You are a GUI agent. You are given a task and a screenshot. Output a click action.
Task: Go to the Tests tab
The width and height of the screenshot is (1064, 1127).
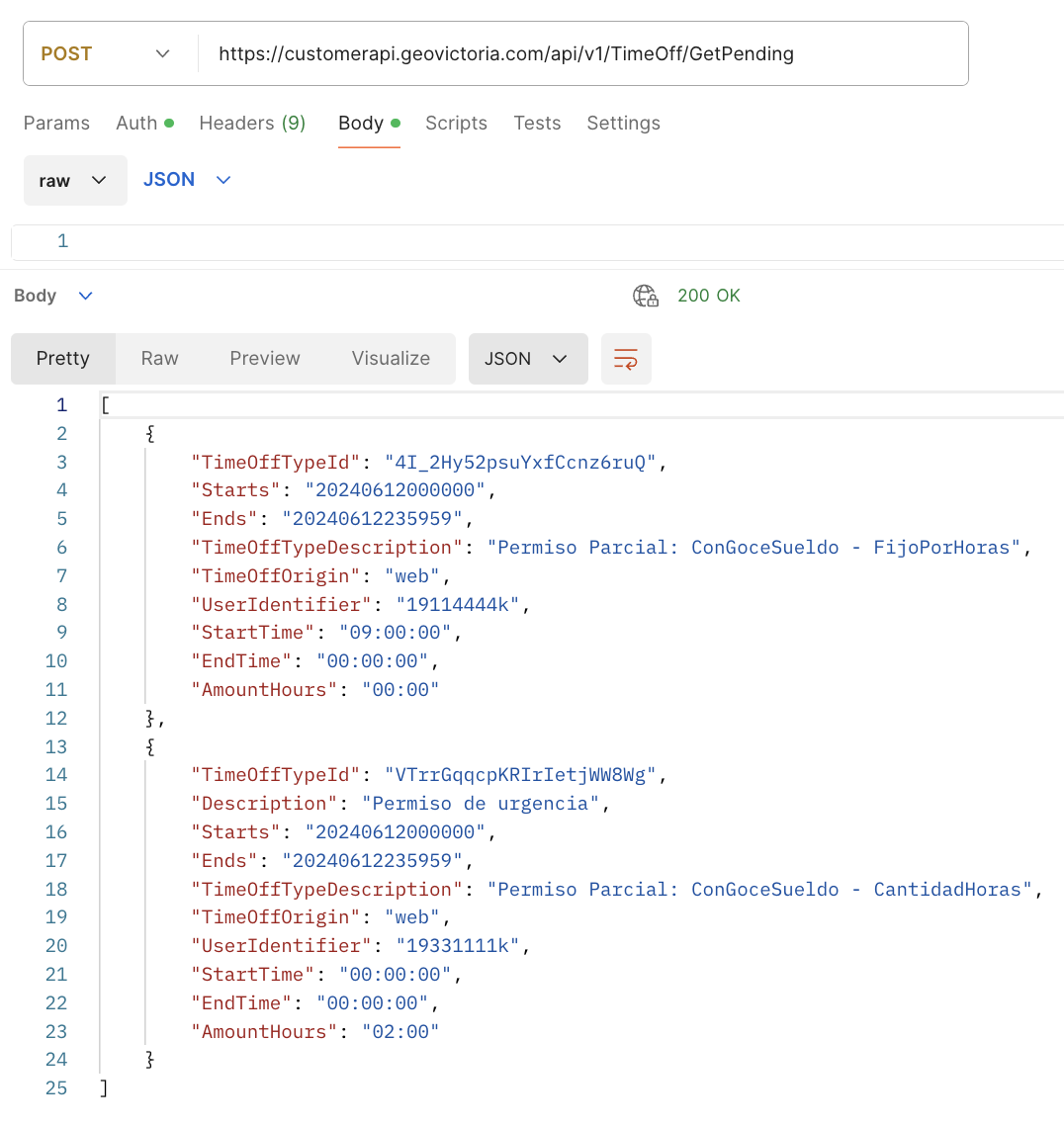point(537,123)
